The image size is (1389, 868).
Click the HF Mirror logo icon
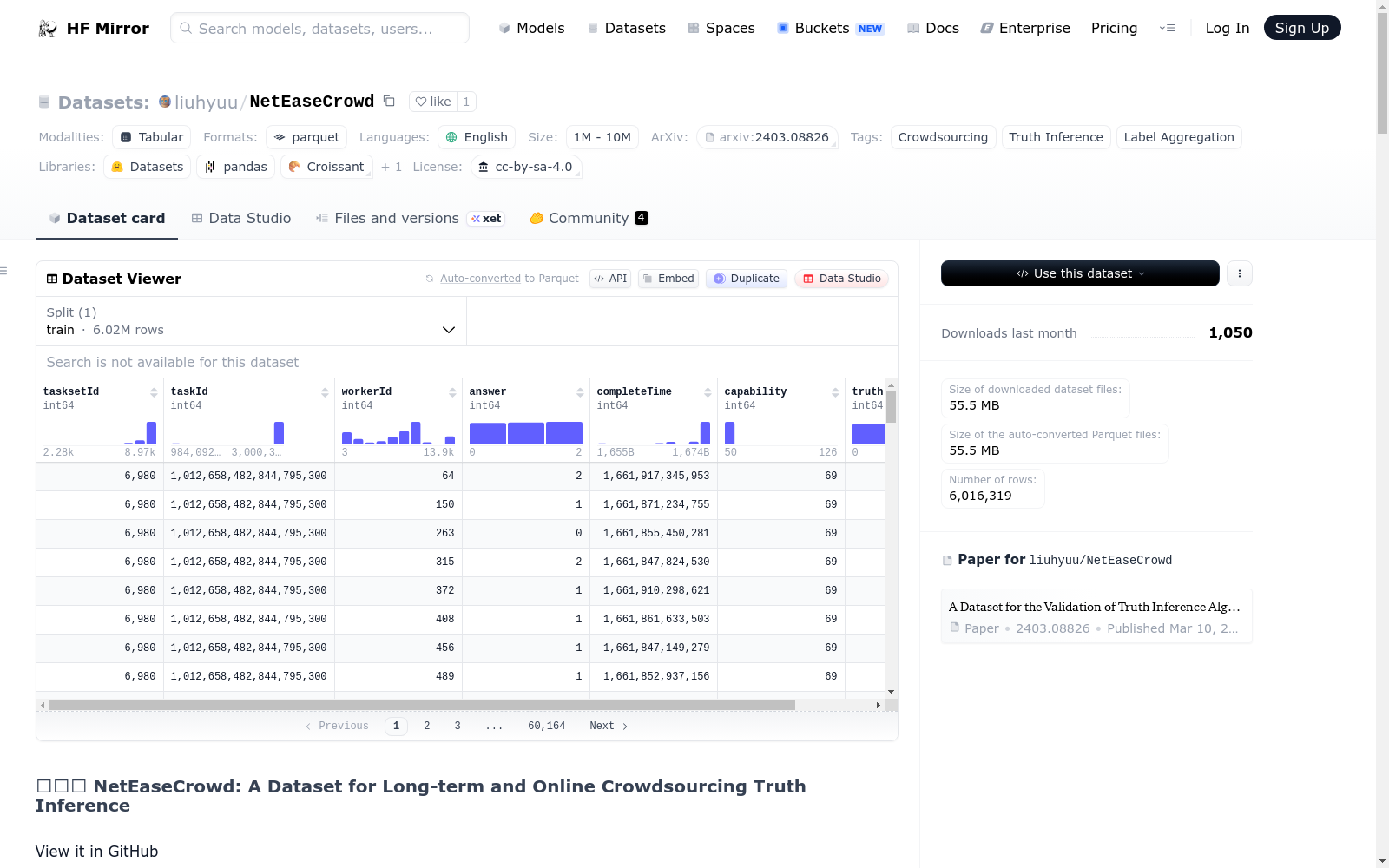(x=48, y=29)
